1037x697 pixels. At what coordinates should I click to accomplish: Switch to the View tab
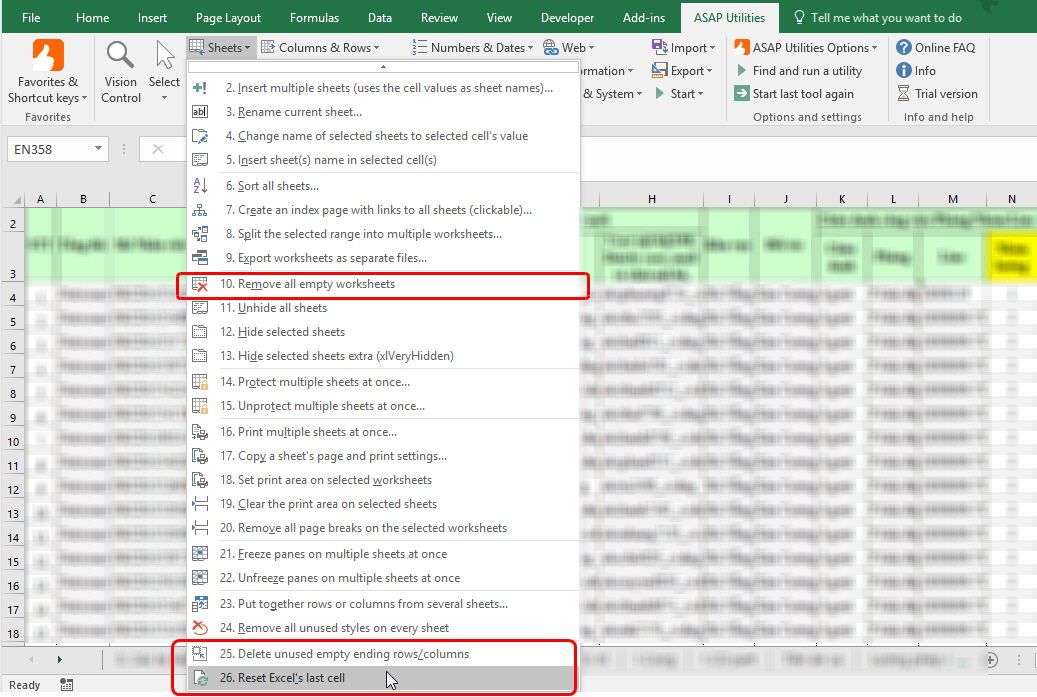(x=499, y=18)
